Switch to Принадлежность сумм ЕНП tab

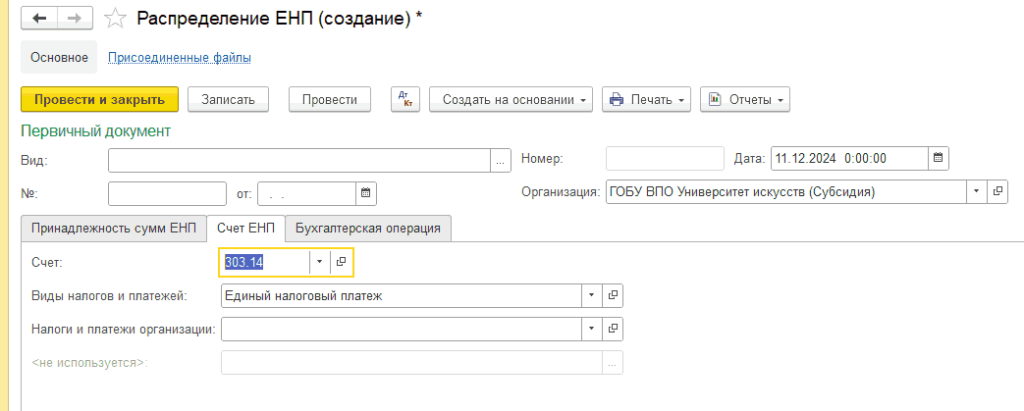tap(113, 228)
